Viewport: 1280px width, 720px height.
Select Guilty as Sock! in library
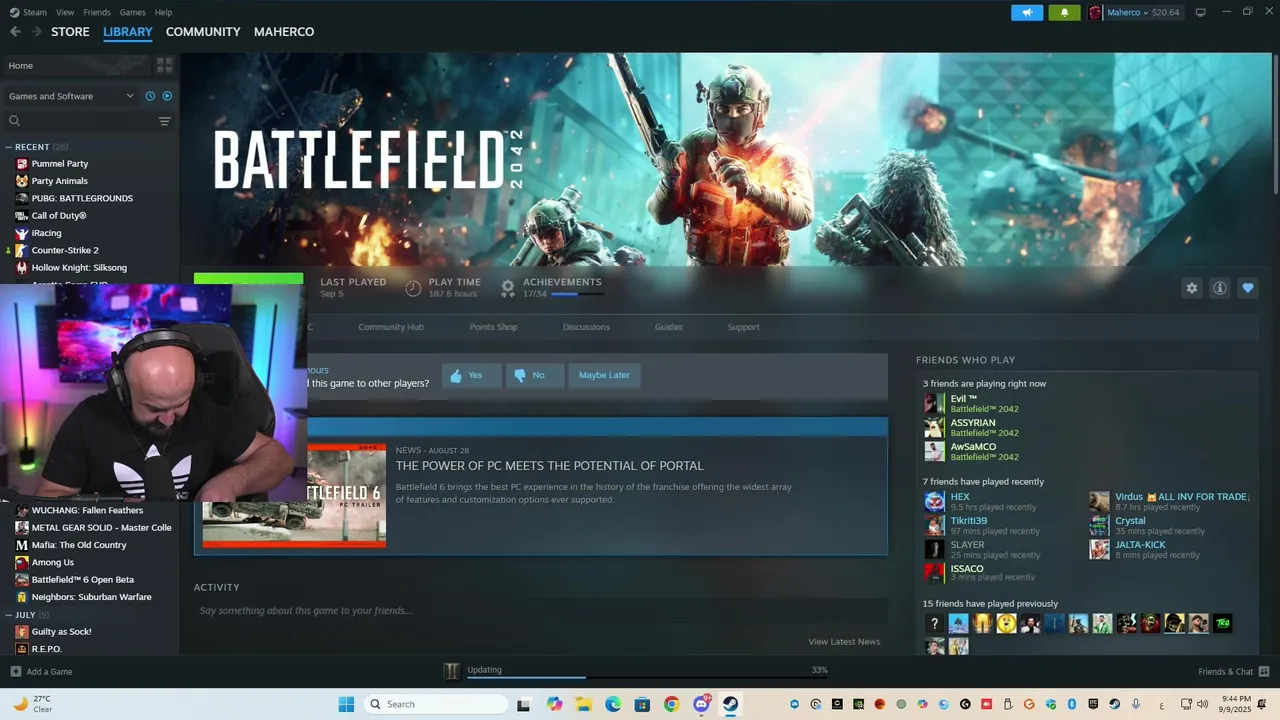(x=61, y=632)
